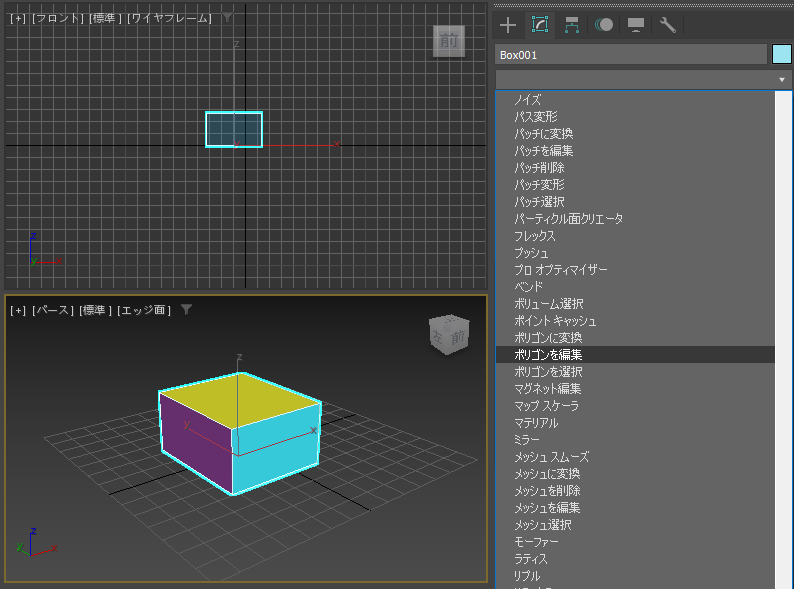Image resolution: width=794 pixels, height=589 pixels.
Task: Click the filter icon in the front viewport header
Action: (227, 18)
